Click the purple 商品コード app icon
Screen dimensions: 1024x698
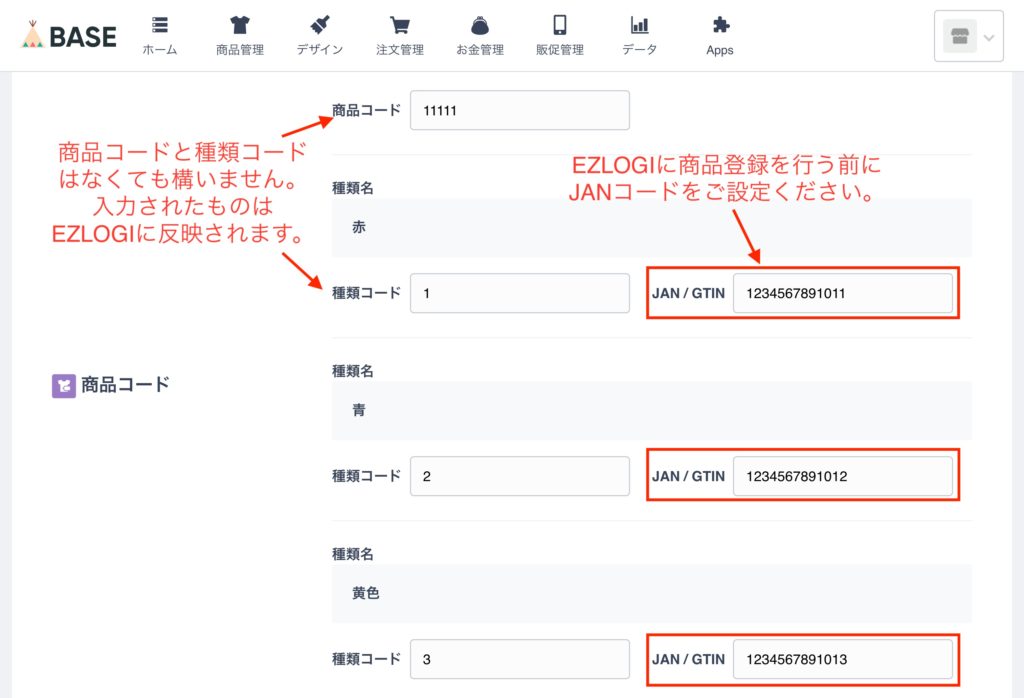click(64, 385)
